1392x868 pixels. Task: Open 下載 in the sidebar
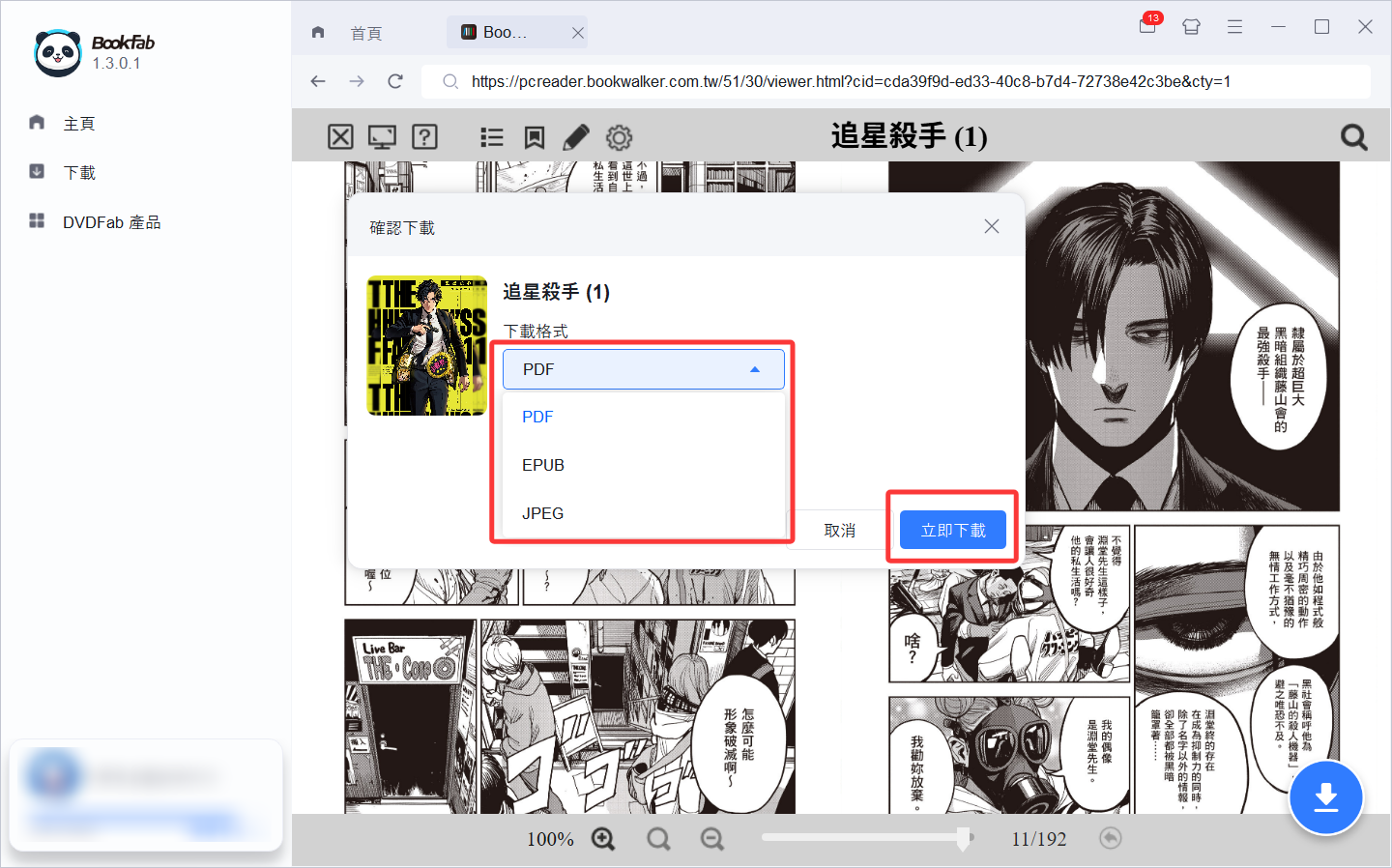[79, 173]
